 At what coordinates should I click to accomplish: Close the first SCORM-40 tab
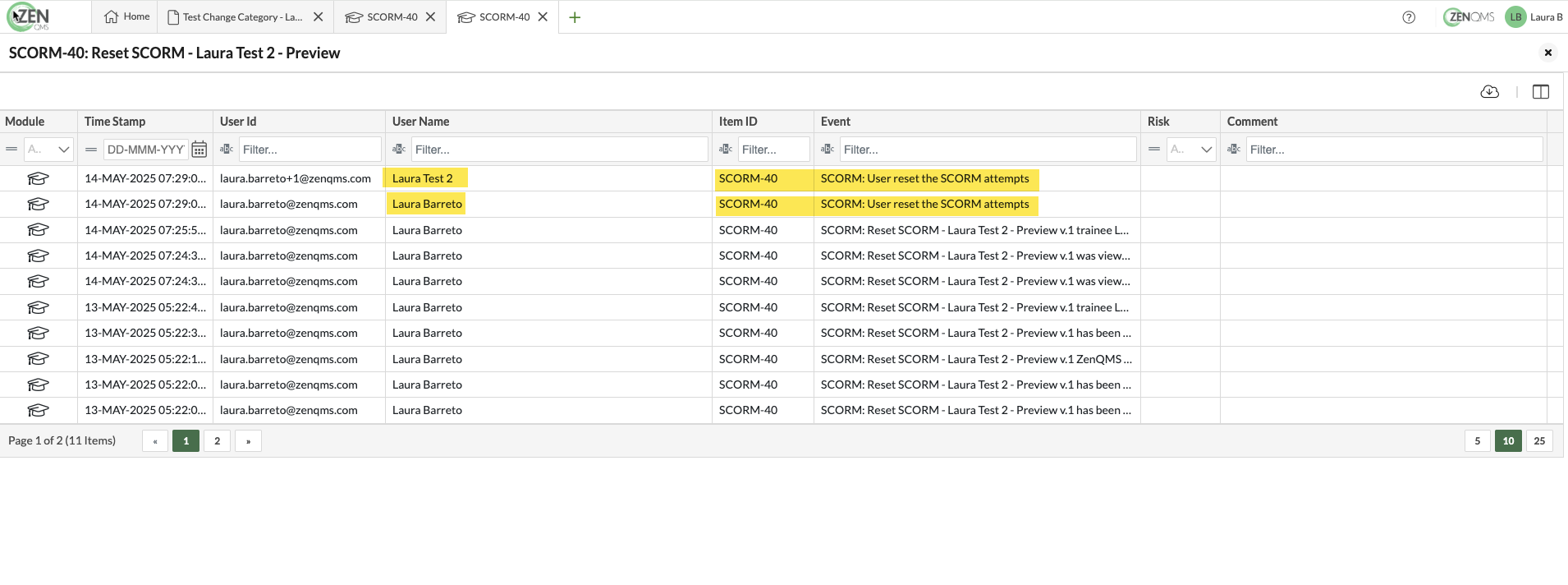[x=430, y=16]
